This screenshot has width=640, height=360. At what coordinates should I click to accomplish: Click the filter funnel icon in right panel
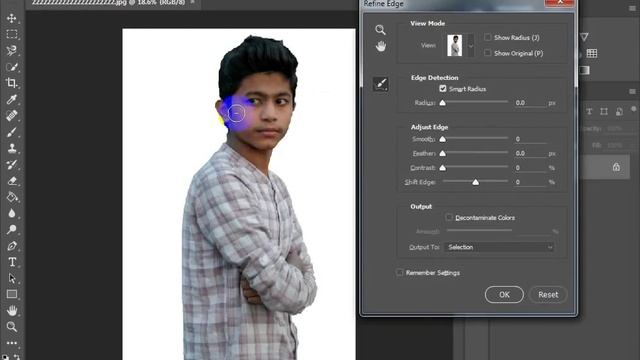(x=584, y=37)
